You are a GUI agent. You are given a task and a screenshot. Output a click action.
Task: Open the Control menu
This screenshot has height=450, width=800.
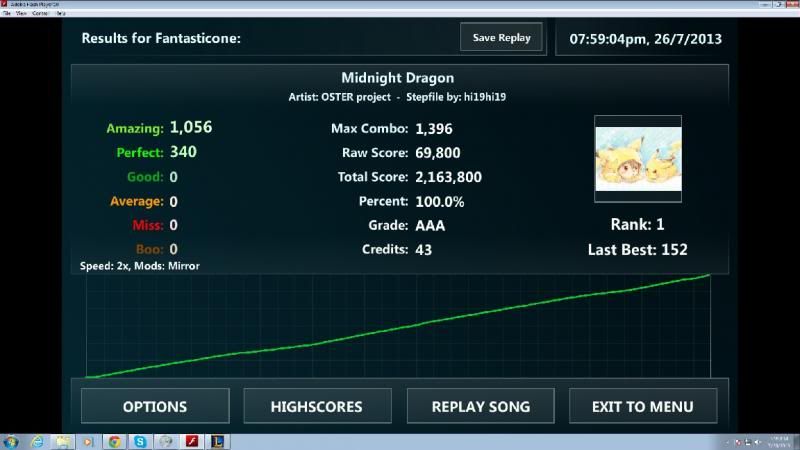click(41, 13)
